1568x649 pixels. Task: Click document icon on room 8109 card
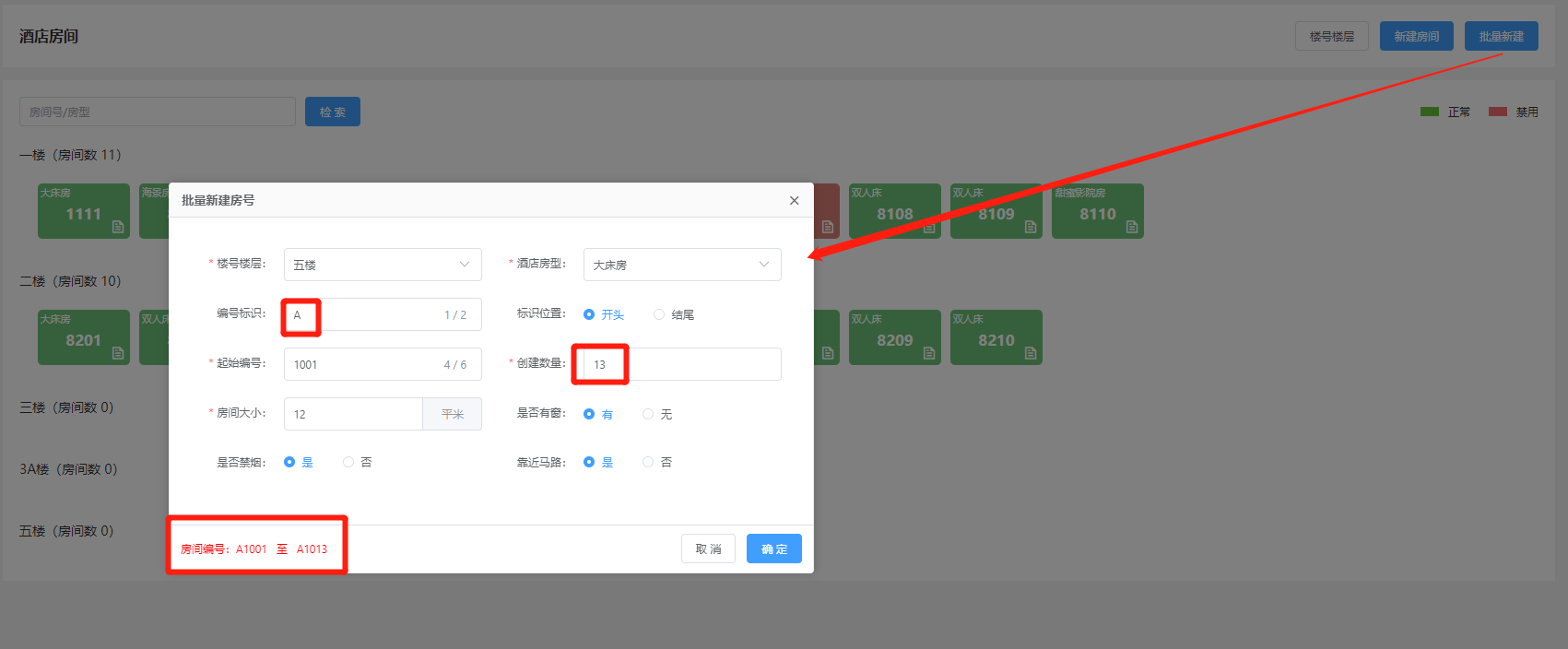click(1031, 227)
